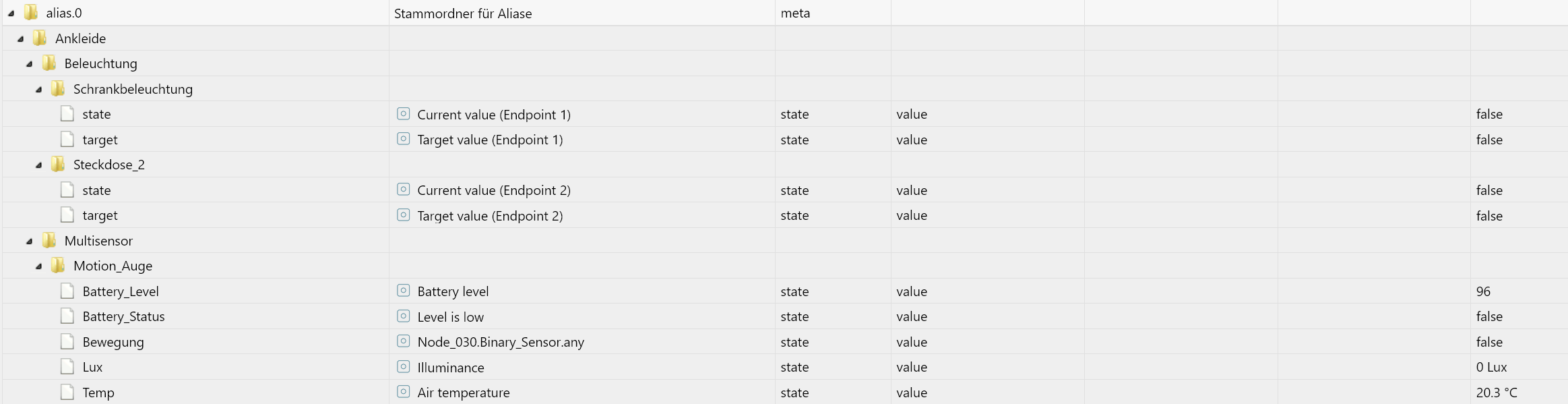The image size is (1568, 404).
Task: Click the Schrankbeleuchtung folder icon
Action: 59,89
